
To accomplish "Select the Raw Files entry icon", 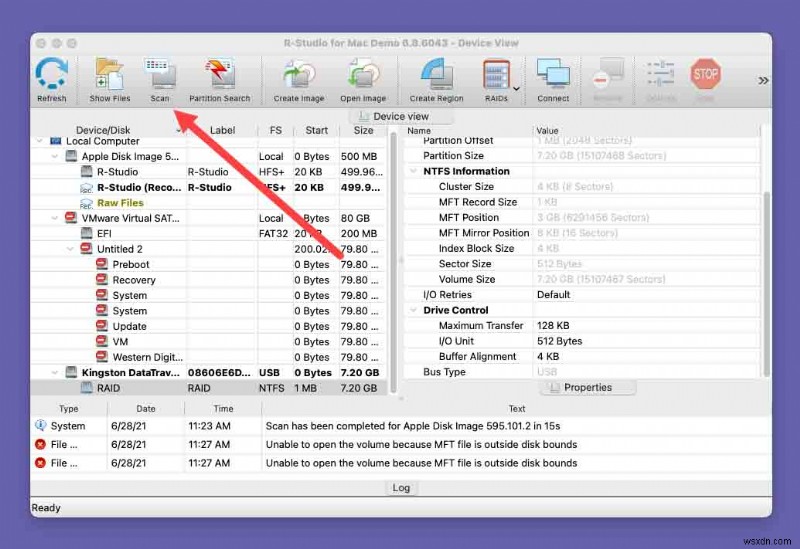I will (x=87, y=203).
